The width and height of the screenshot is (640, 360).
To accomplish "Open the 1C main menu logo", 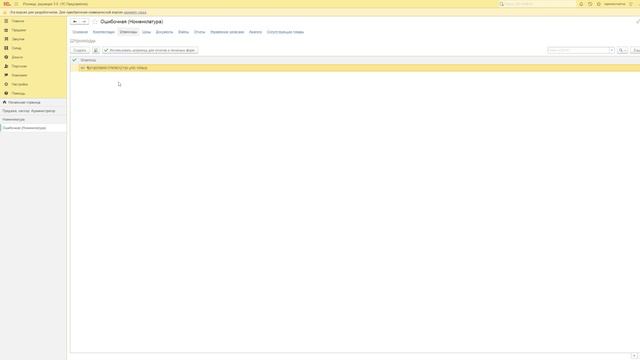I will pos(7,4).
